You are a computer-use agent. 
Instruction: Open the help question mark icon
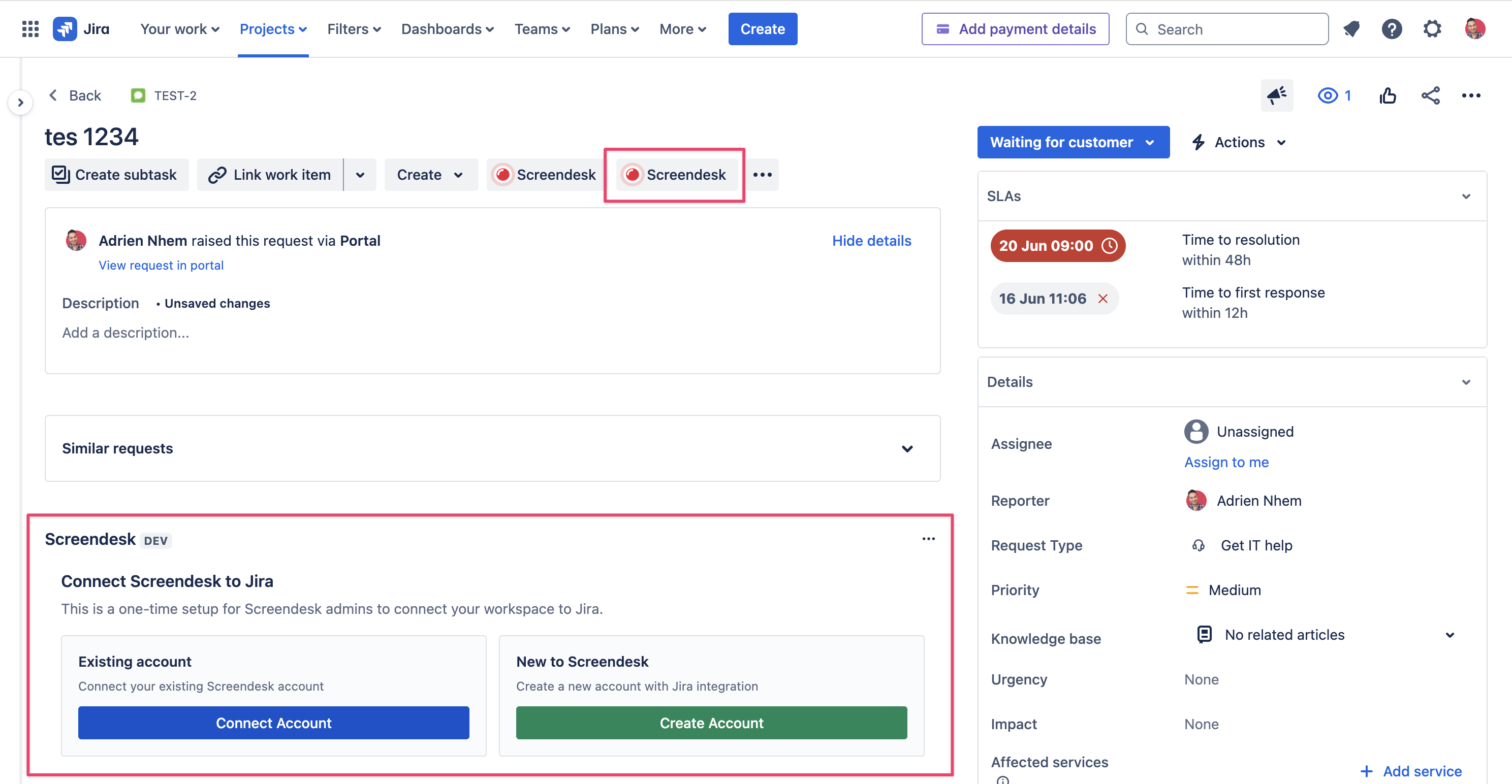point(1392,29)
